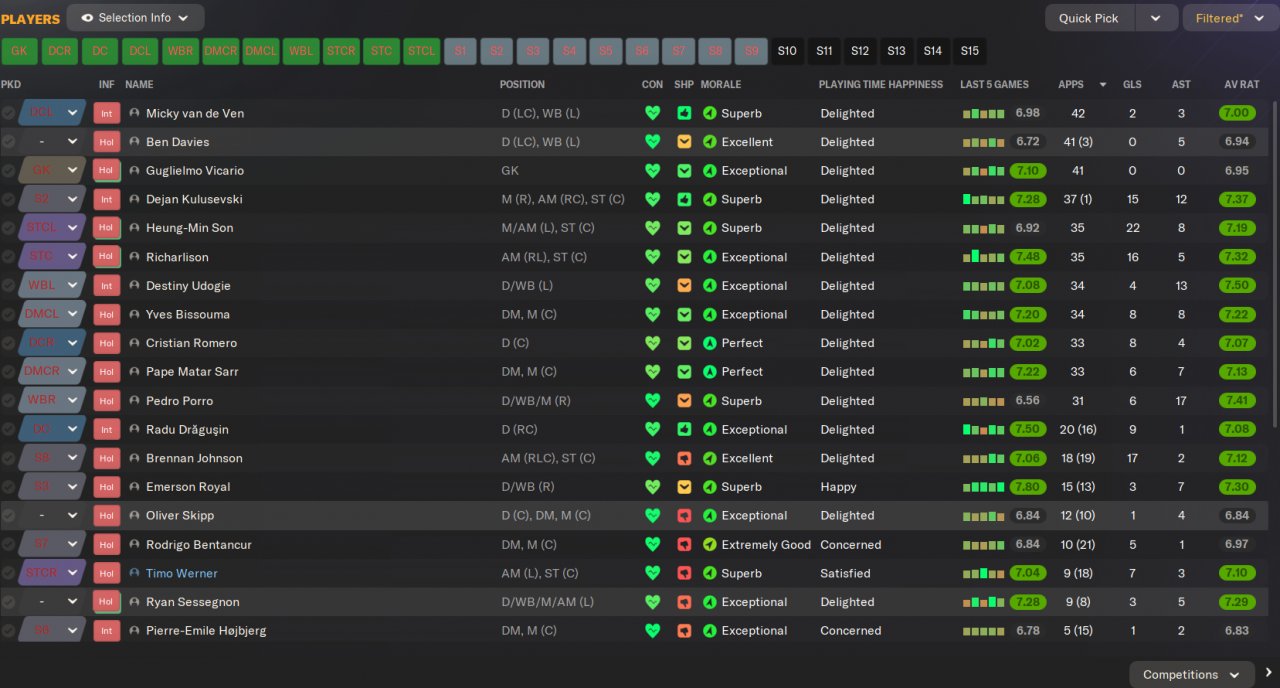Click Richarlison's player profile icon

[x=135, y=257]
